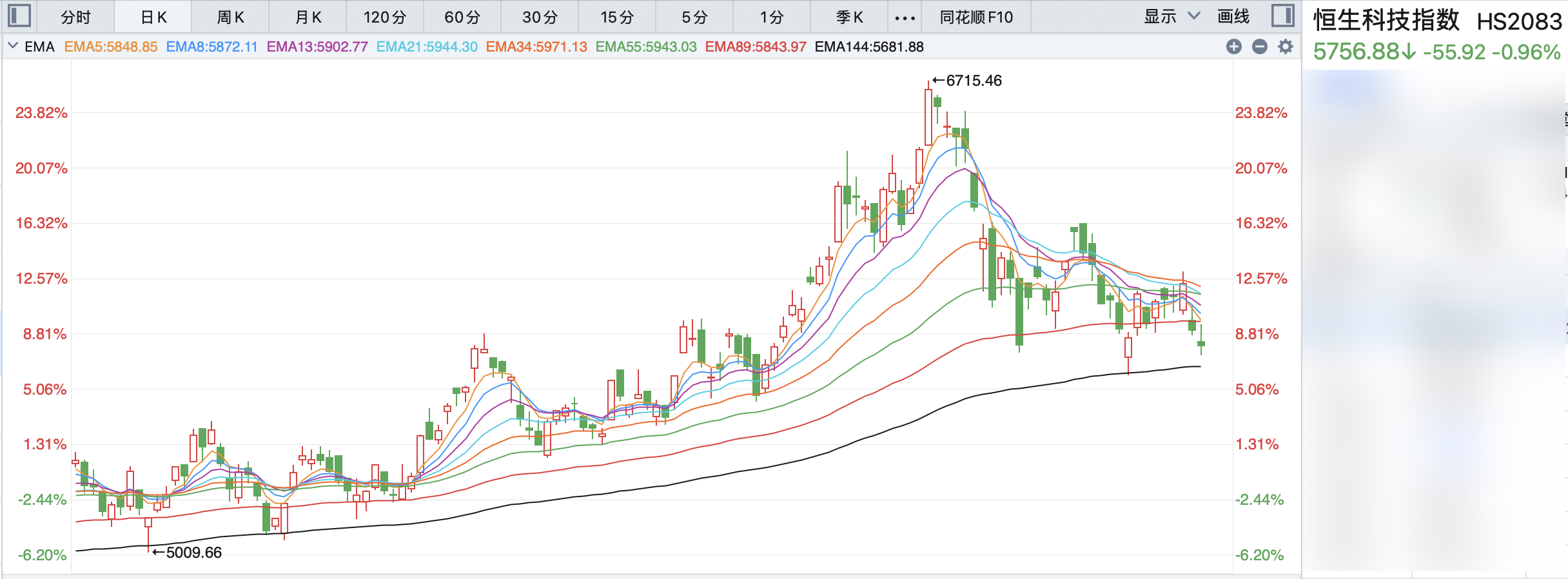Toggle the left sidebar panel icon
Screen dimensions: 1568x579
pyautogui.click(x=19, y=16)
